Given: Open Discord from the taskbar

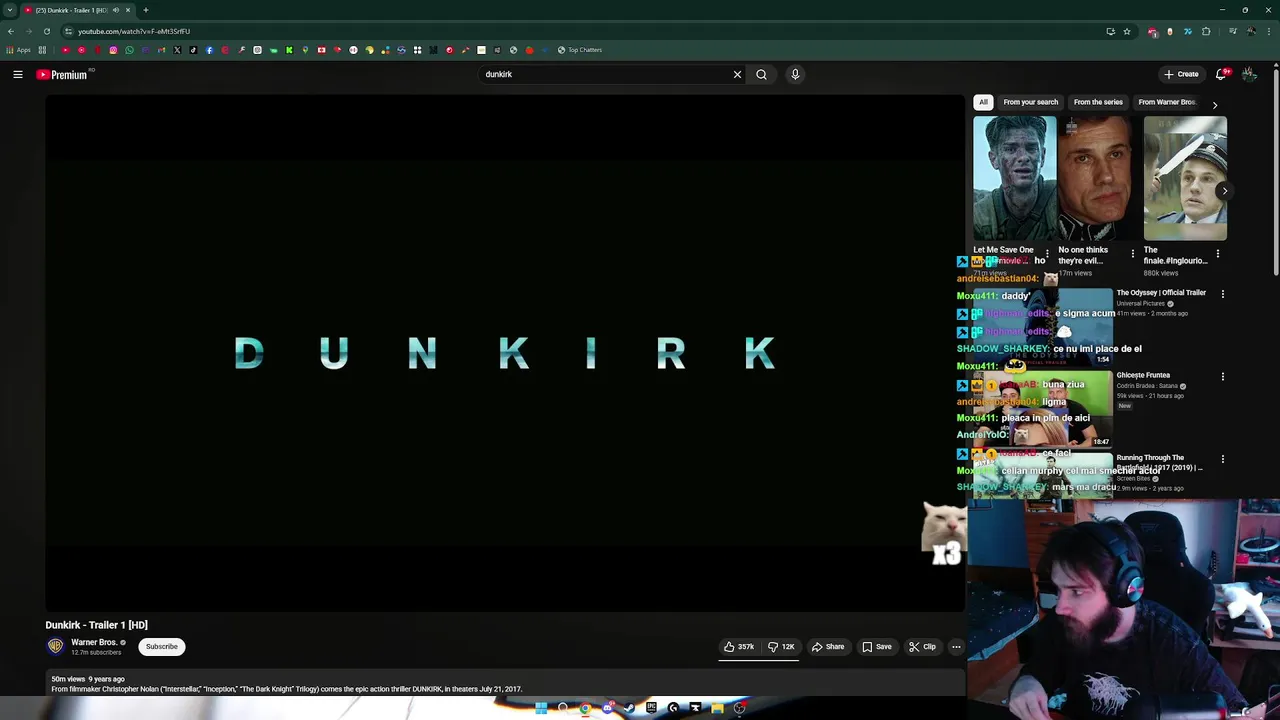Looking at the screenshot, I should (608, 708).
